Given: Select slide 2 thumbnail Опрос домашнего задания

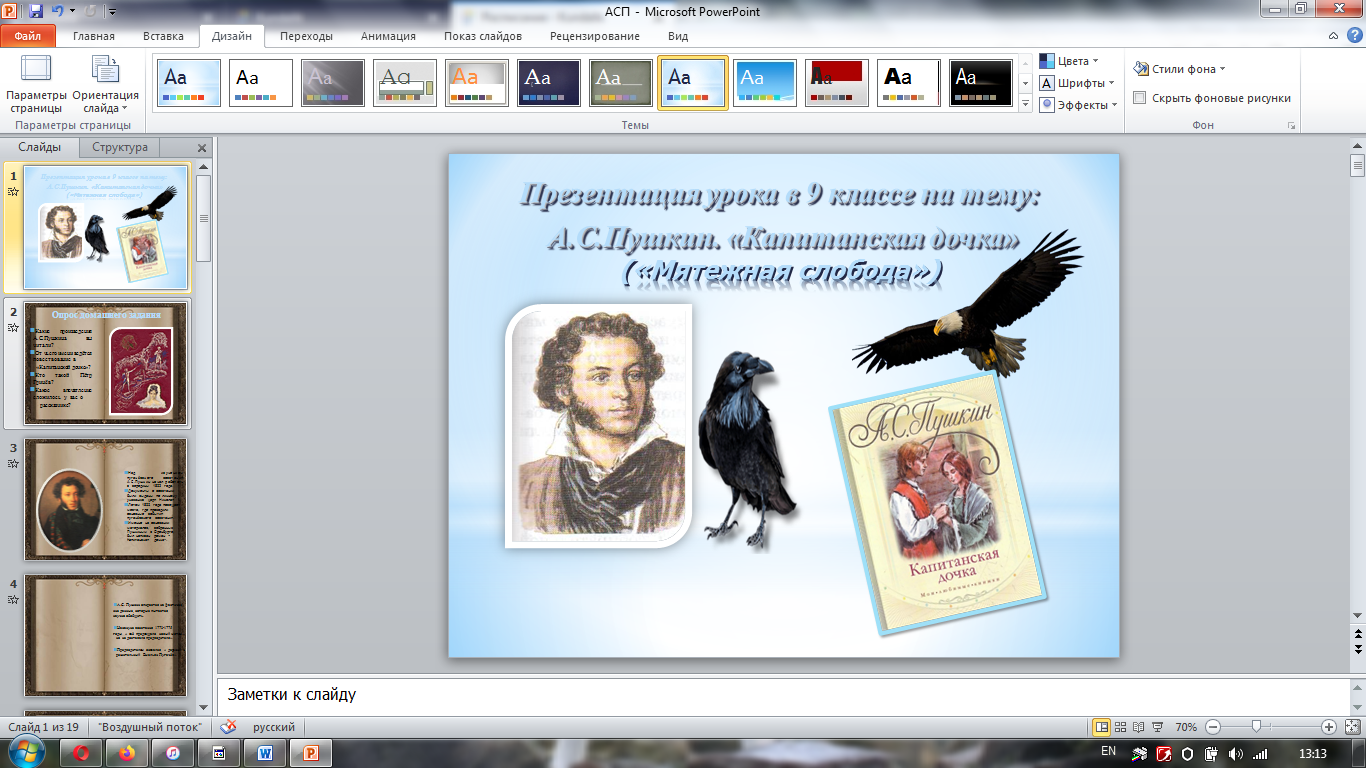Looking at the screenshot, I should [105, 363].
